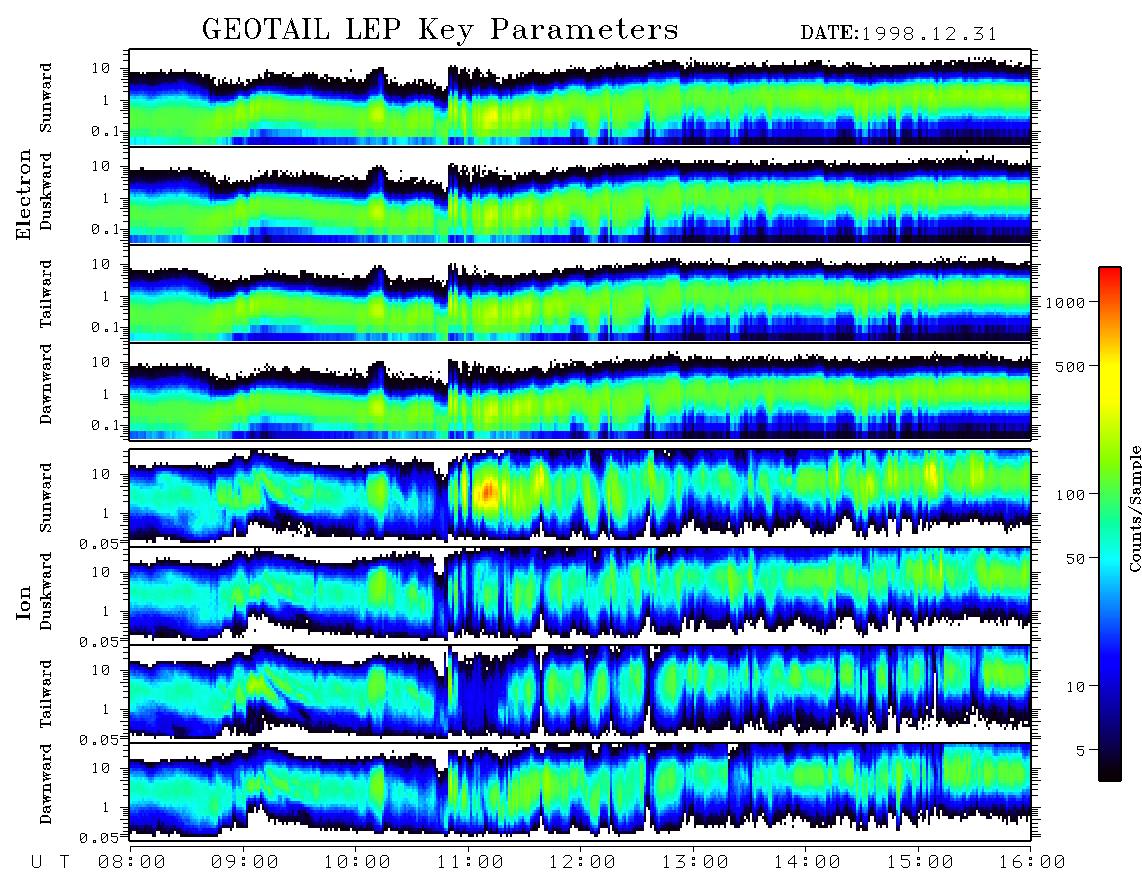Click the 16:00 time tick label
This screenshot has width=1142, height=880.
(1031, 863)
